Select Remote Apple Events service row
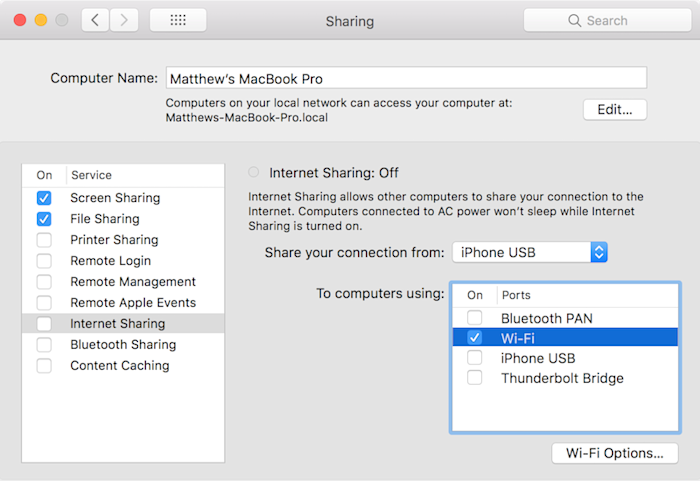Viewport: 700px width, 481px height. pyautogui.click(x=123, y=303)
